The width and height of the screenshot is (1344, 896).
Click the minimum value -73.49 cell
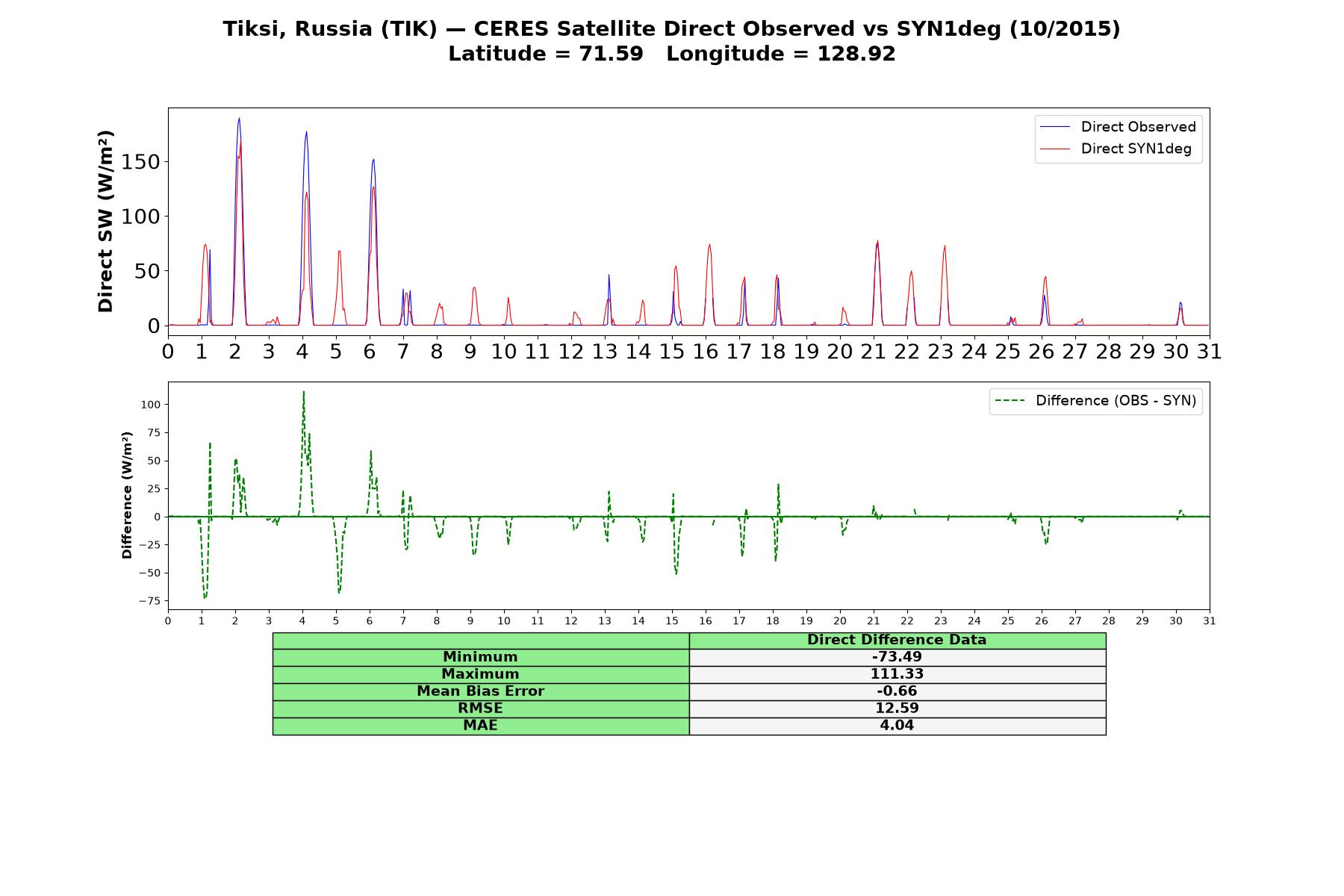pos(897,657)
